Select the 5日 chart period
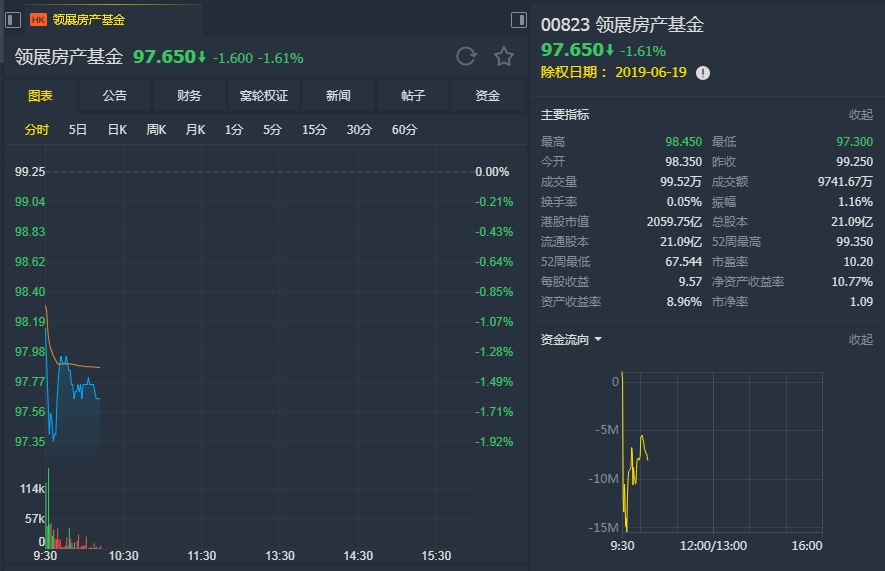885x571 pixels. pos(78,130)
